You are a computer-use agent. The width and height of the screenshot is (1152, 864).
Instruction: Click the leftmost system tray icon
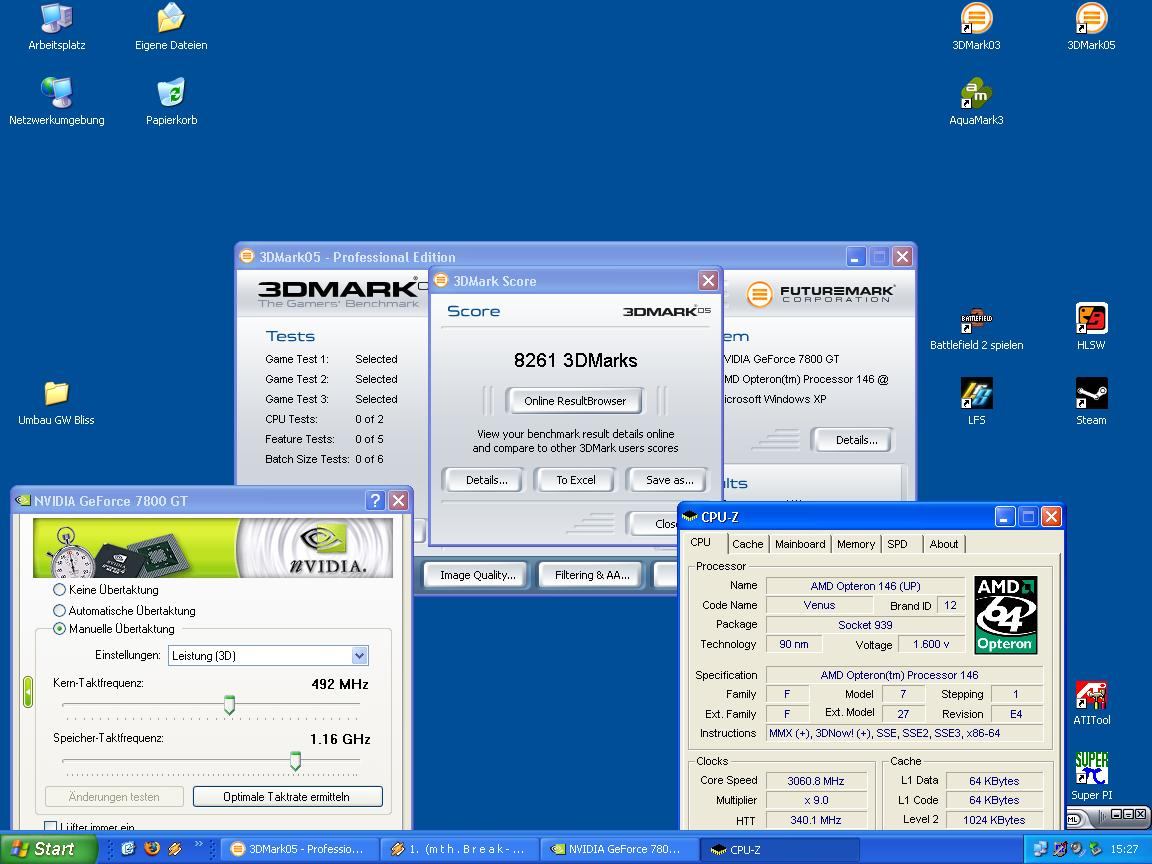1041,849
